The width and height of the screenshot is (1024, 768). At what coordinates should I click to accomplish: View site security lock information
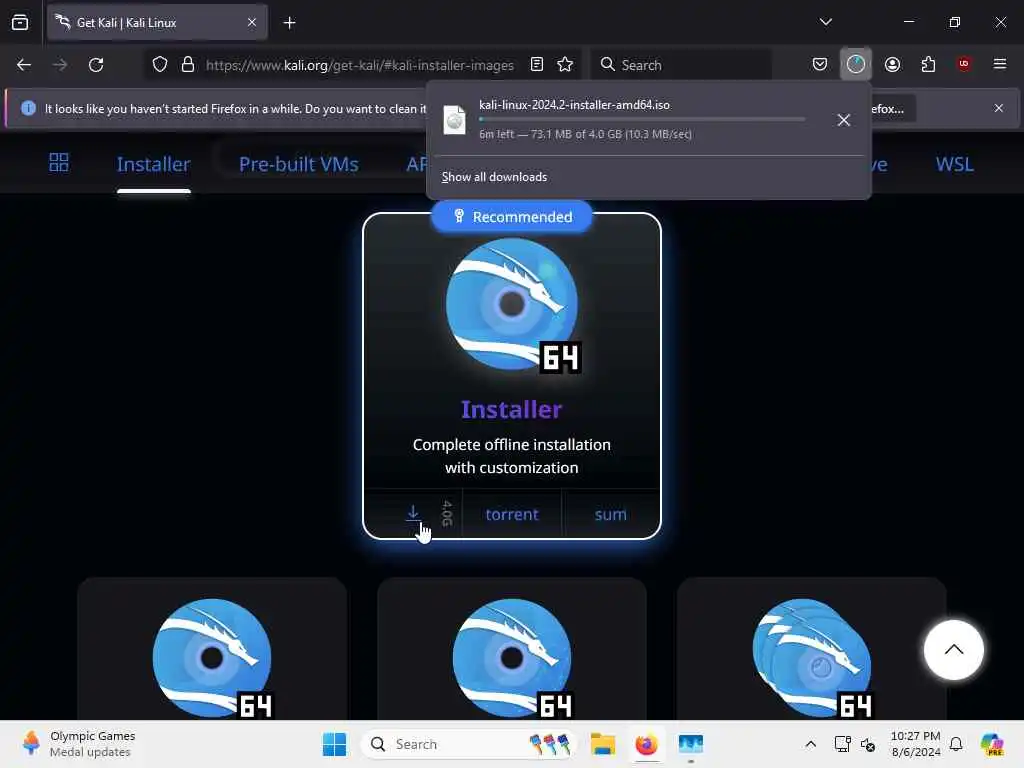coord(188,65)
